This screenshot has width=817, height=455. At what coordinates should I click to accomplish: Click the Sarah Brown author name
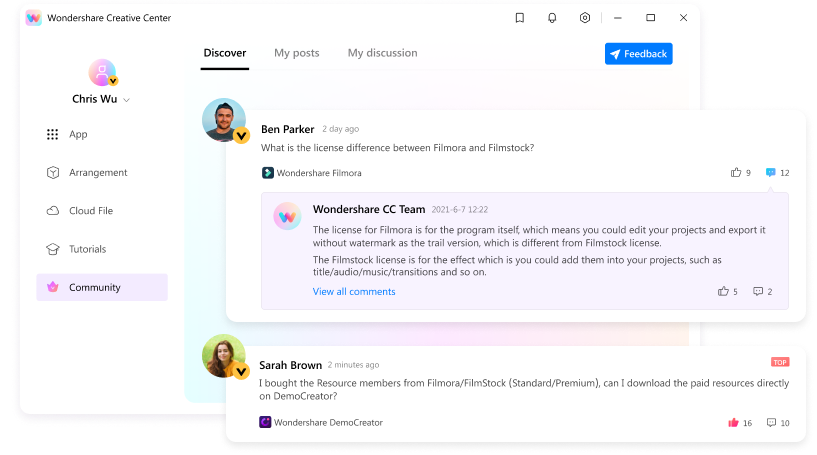[x=291, y=365]
